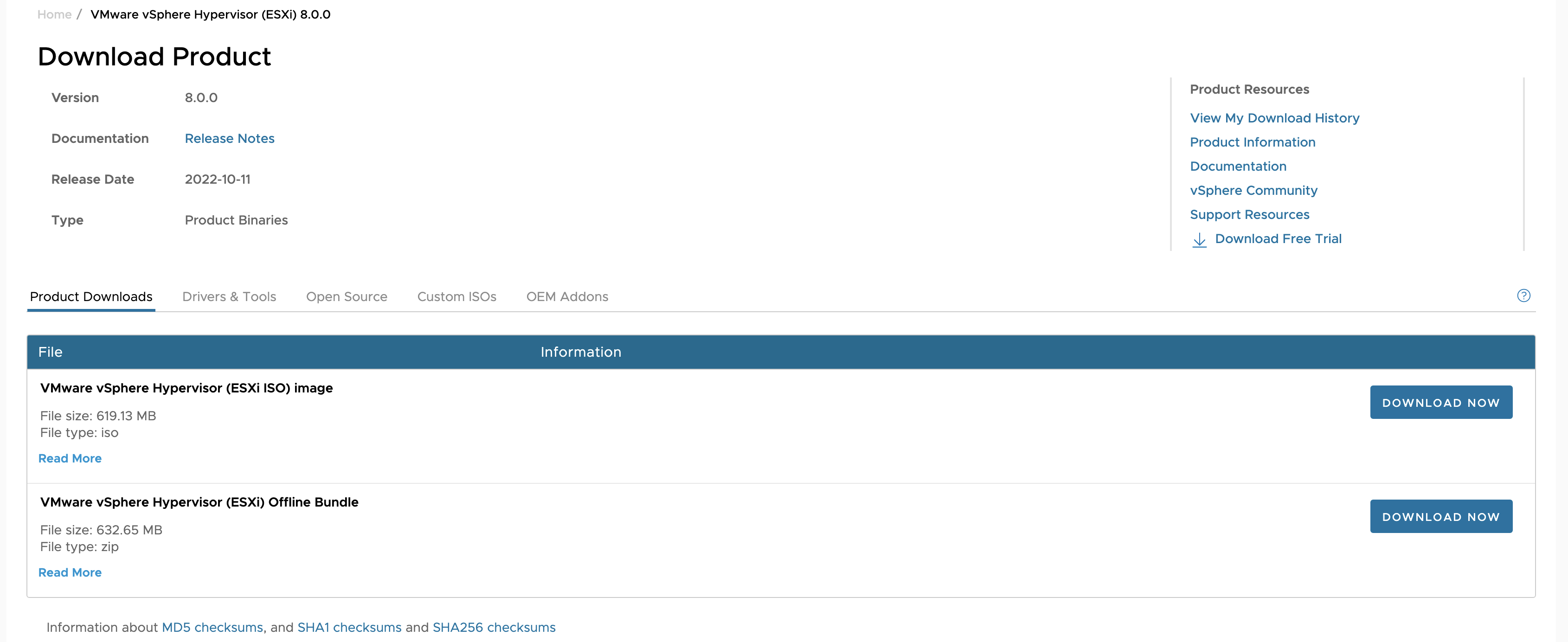Expand Read More under Offline Bundle
Image resolution: width=1568 pixels, height=642 pixels.
70,572
